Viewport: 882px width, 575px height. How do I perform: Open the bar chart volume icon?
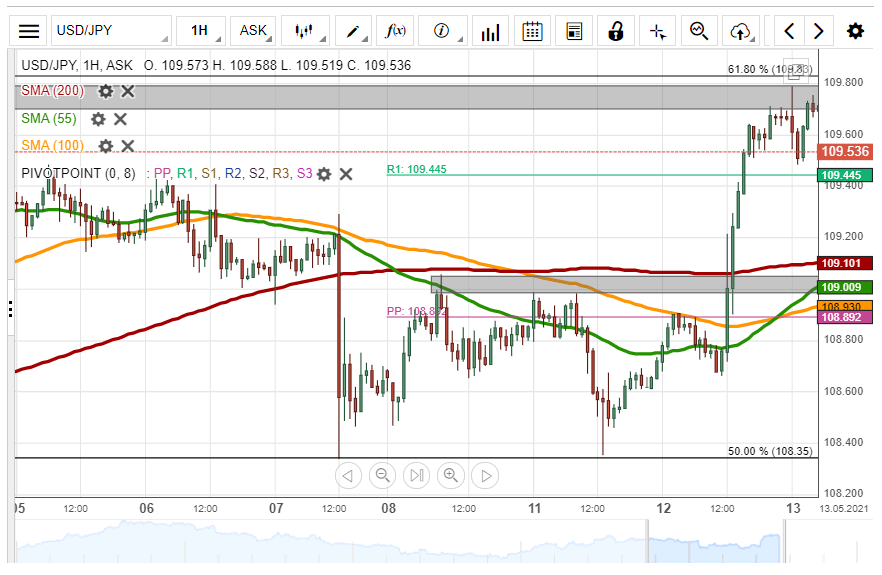click(490, 31)
